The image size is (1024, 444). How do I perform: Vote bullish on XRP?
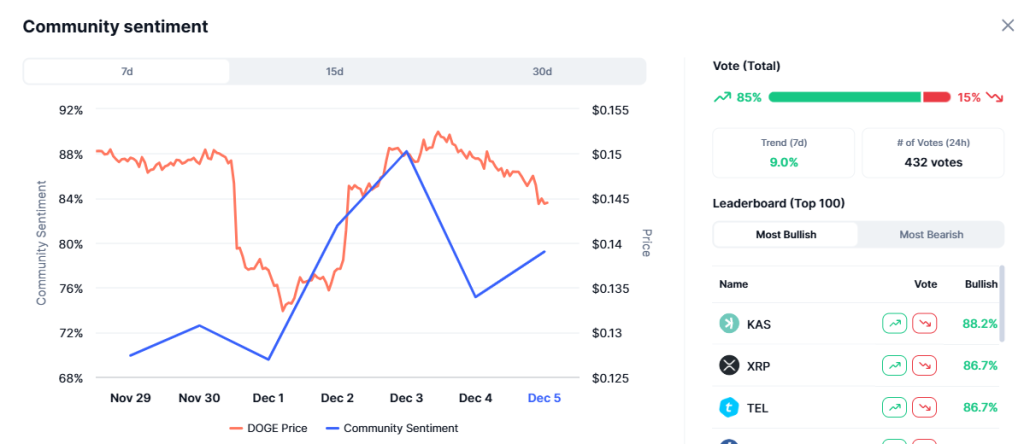point(894,366)
